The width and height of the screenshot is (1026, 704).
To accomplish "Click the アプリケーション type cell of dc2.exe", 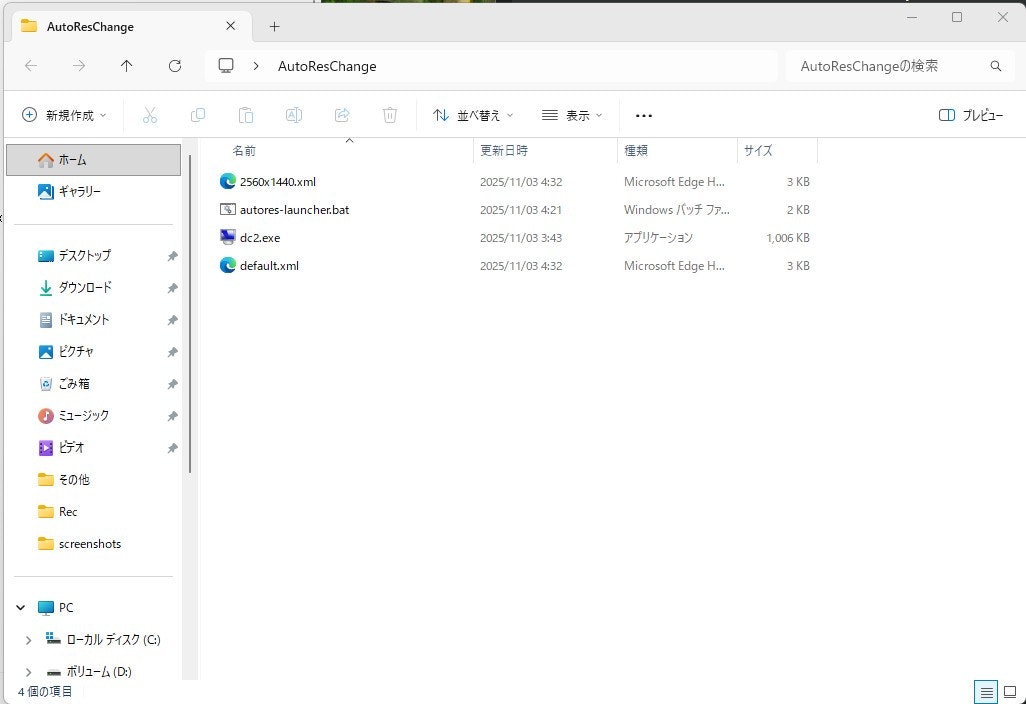I will coord(658,238).
